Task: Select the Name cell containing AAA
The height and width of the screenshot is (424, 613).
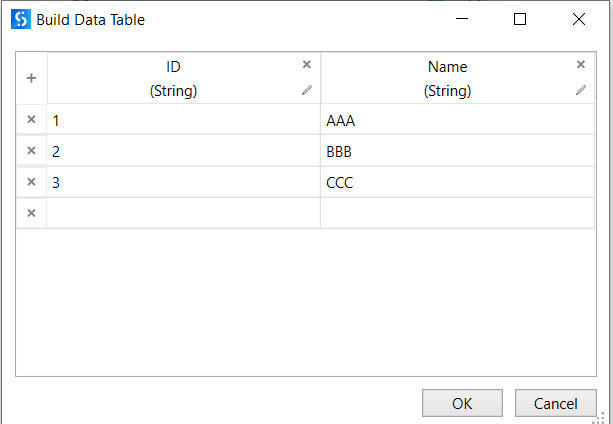Action: tap(457, 120)
